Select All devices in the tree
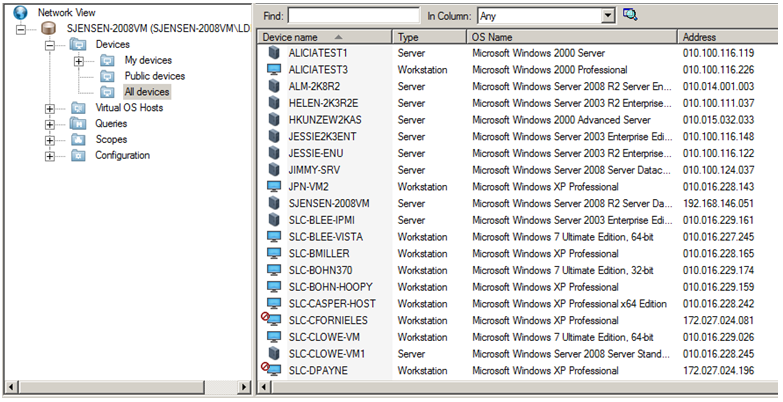 tap(147, 92)
